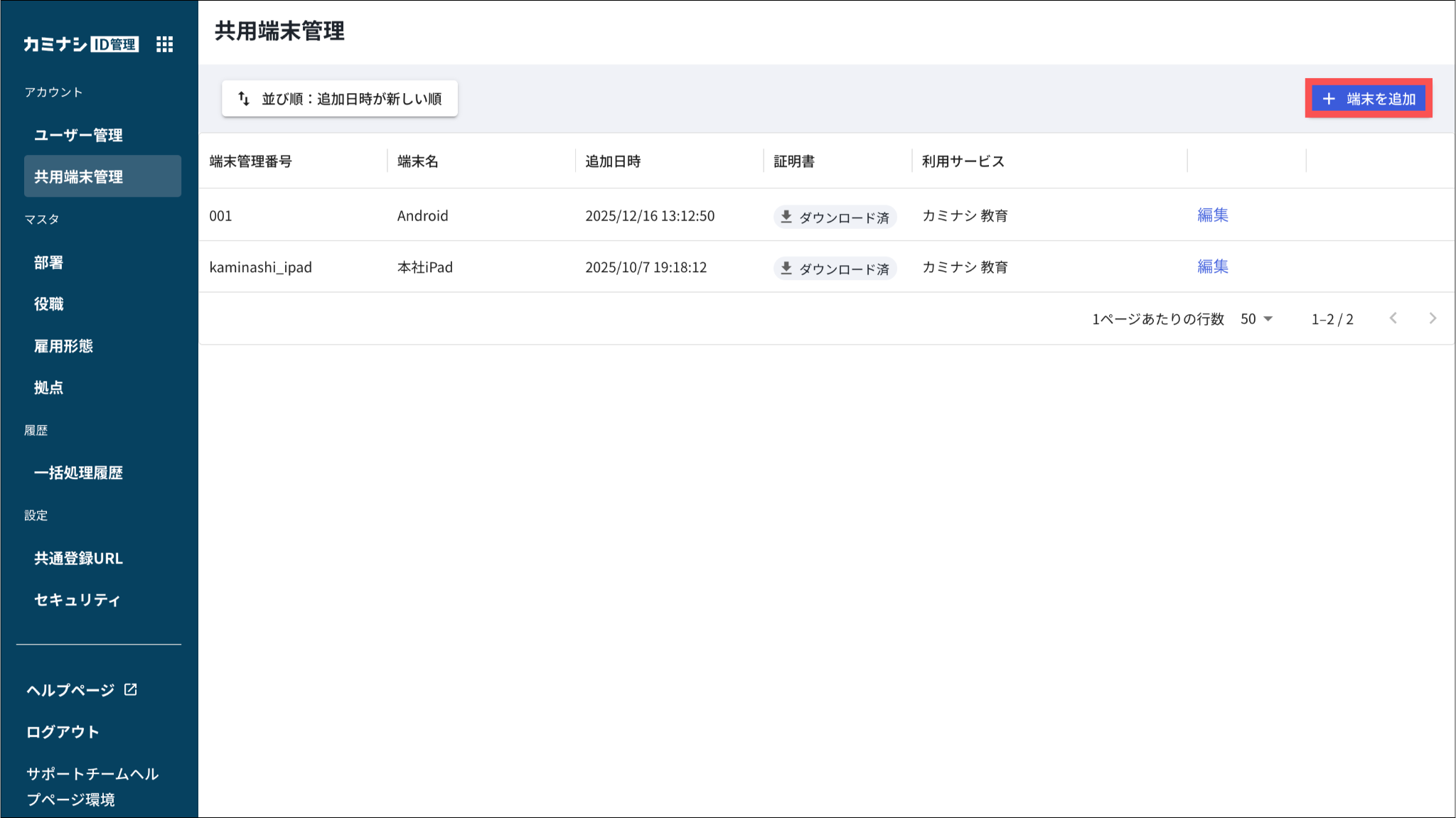Click the 追加日時 column header
Image resolution: width=1456 pixels, height=818 pixels.
tap(613, 161)
